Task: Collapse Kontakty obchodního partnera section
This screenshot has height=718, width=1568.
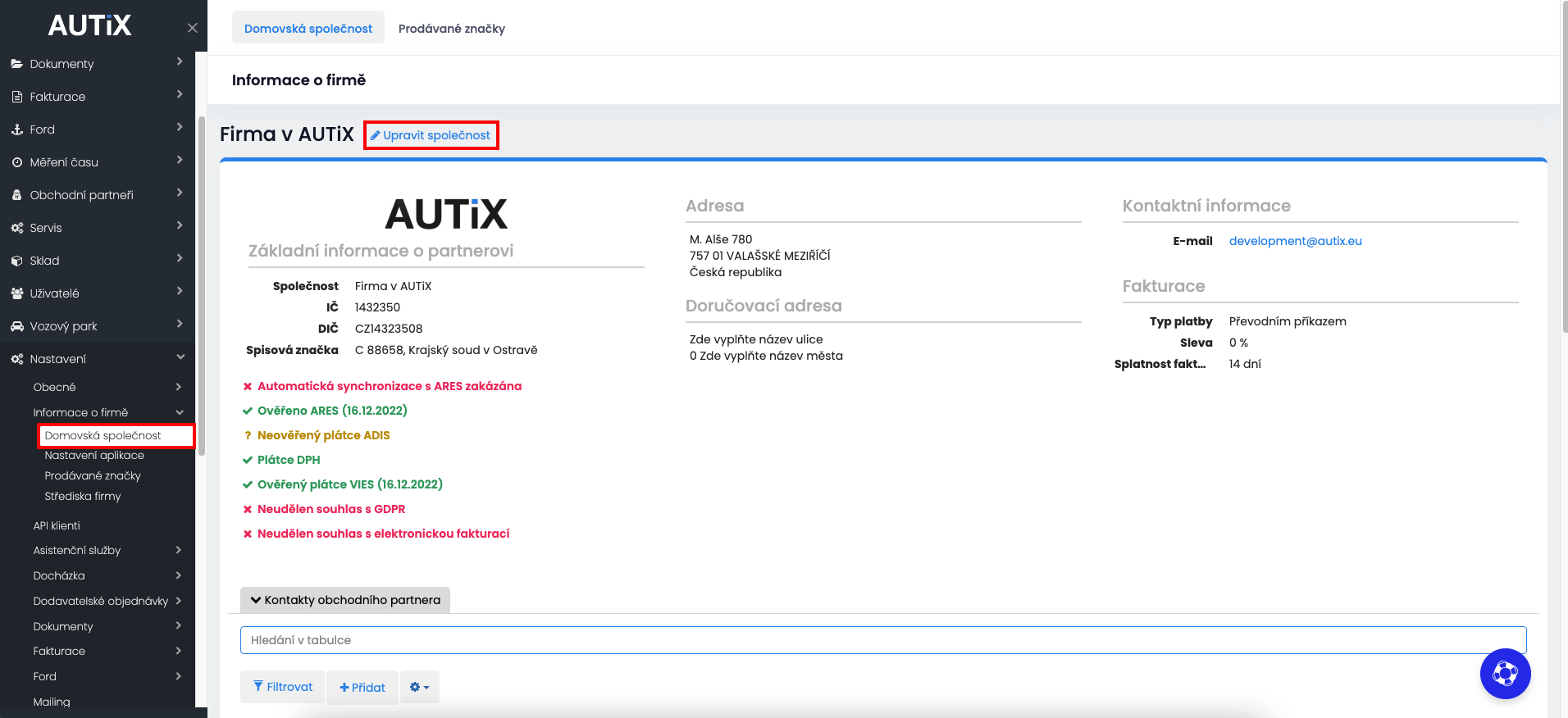Action: click(x=345, y=600)
